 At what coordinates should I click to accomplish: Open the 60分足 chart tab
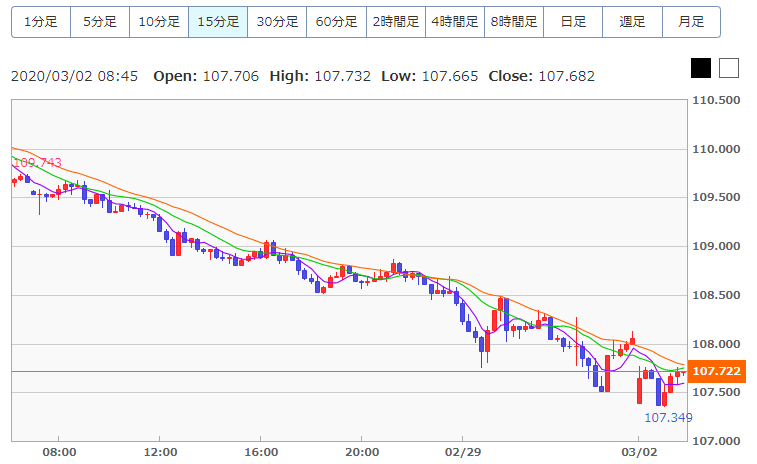point(336,22)
